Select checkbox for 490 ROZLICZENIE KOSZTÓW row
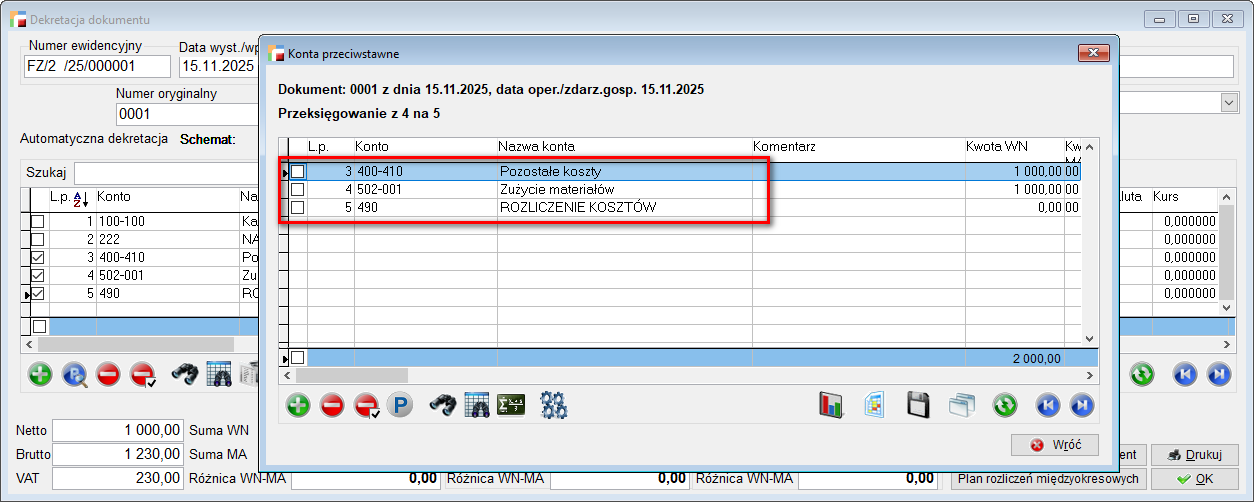The width and height of the screenshot is (1254, 502). [x=298, y=208]
